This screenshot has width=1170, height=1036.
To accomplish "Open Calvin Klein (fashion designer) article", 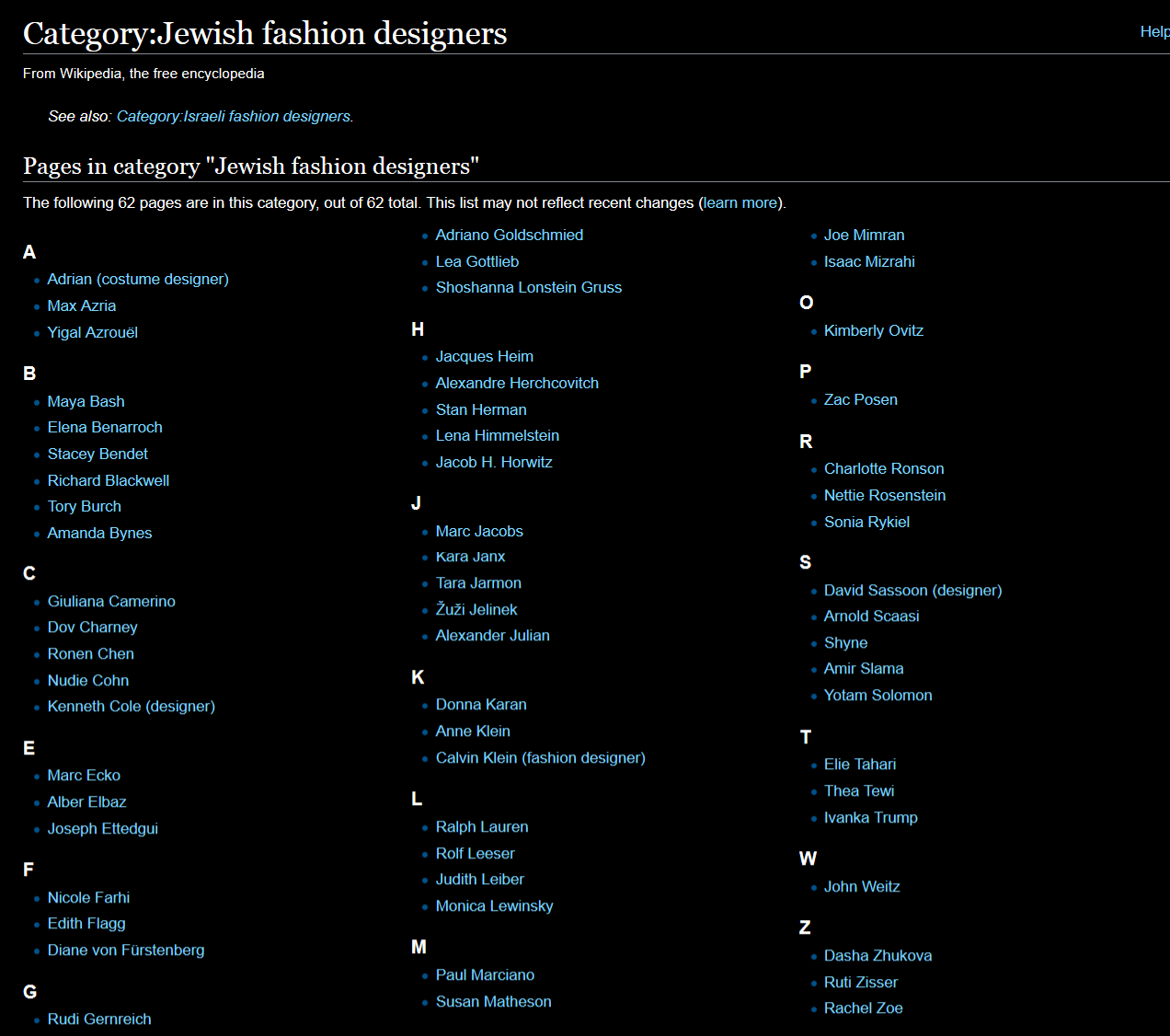I will pos(541,757).
